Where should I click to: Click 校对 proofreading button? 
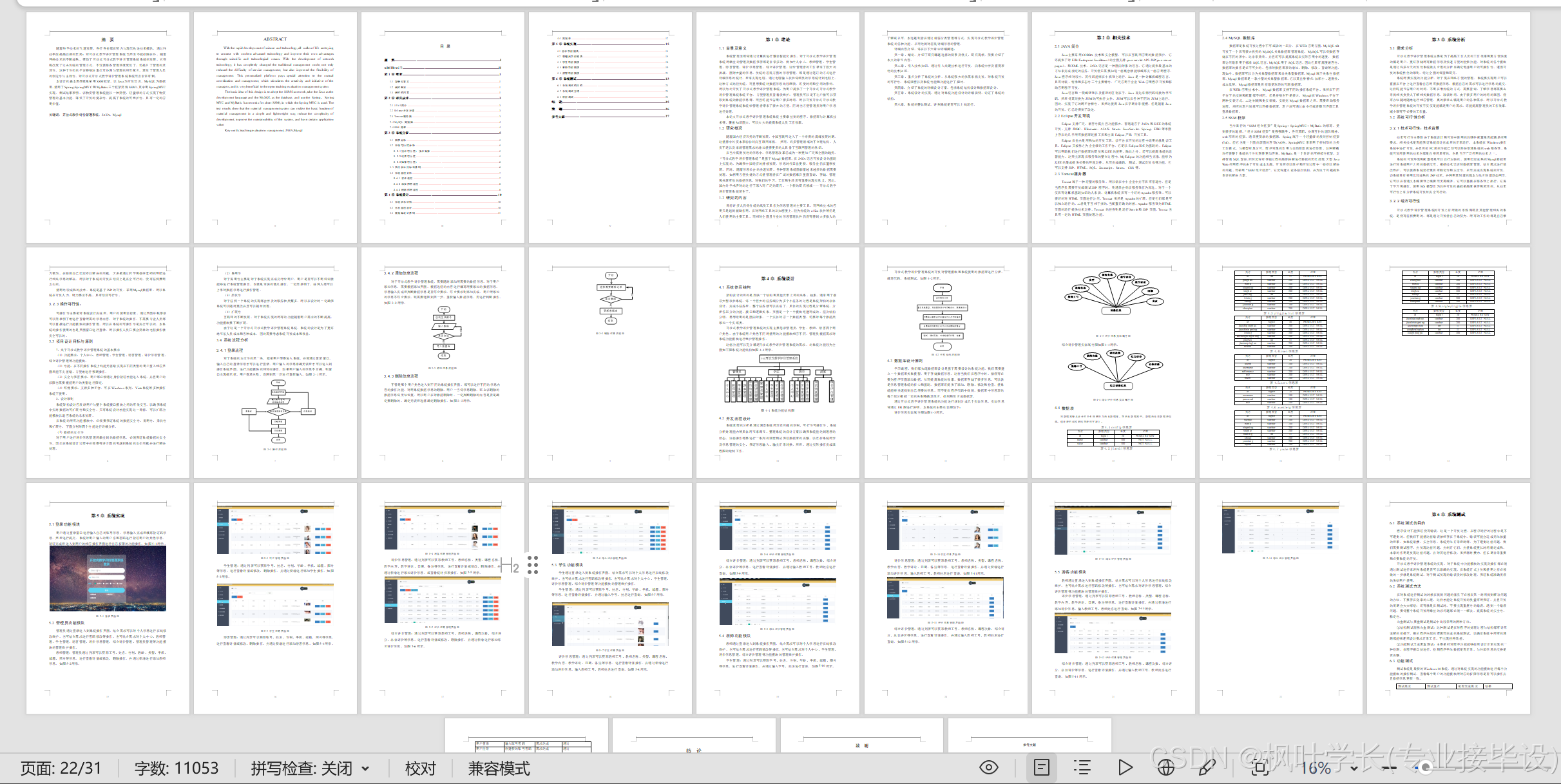pyautogui.click(x=420, y=768)
